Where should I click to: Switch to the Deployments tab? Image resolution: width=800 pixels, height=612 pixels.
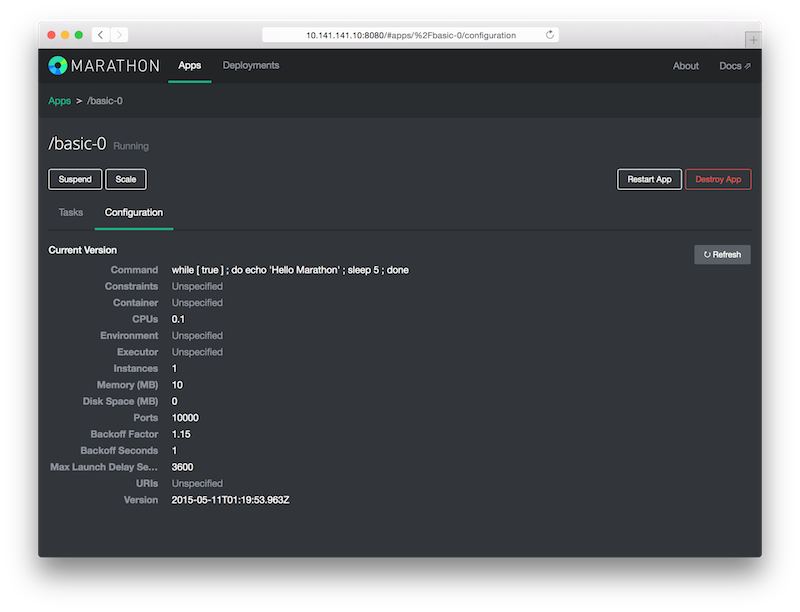click(251, 66)
